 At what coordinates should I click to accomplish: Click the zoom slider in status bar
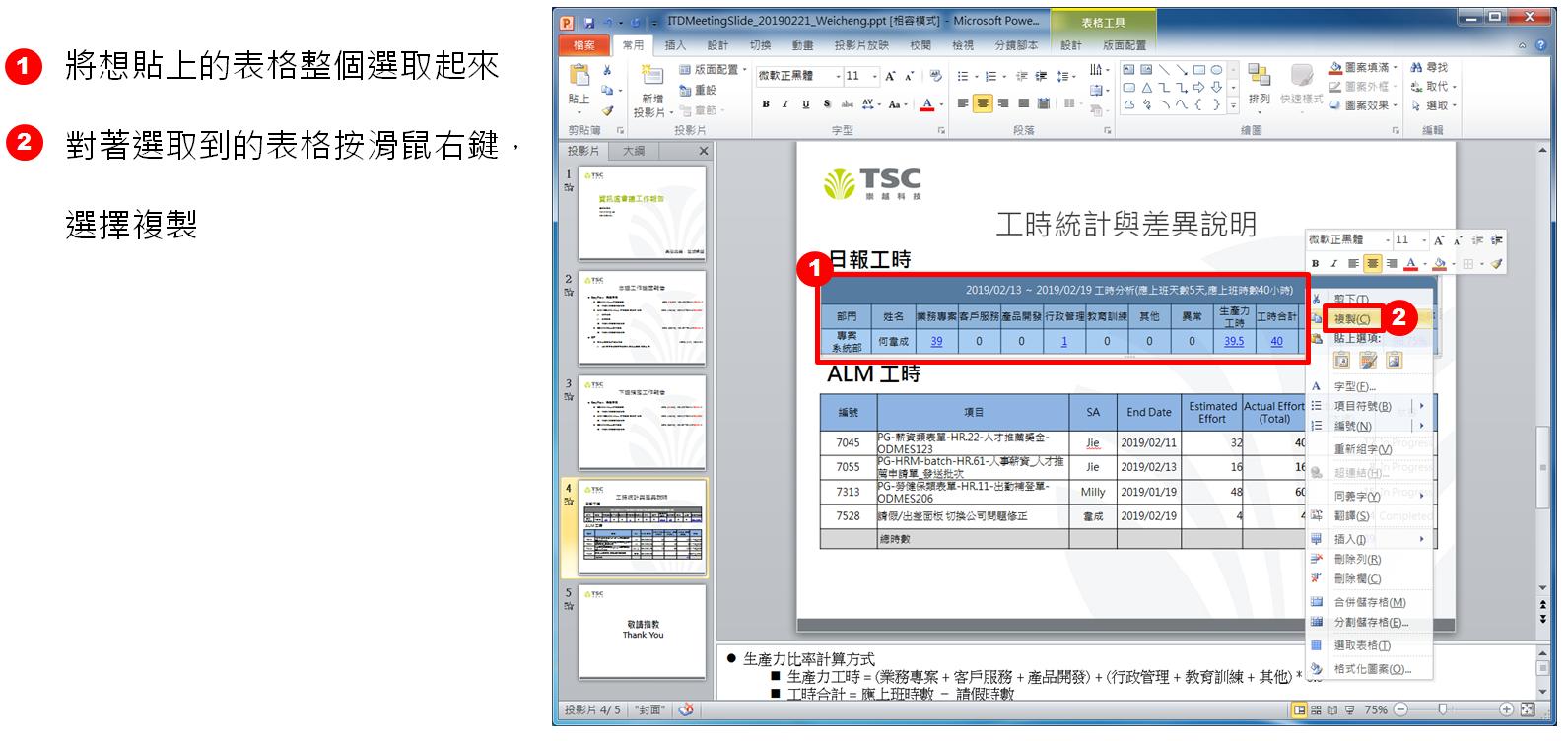pos(1443,709)
